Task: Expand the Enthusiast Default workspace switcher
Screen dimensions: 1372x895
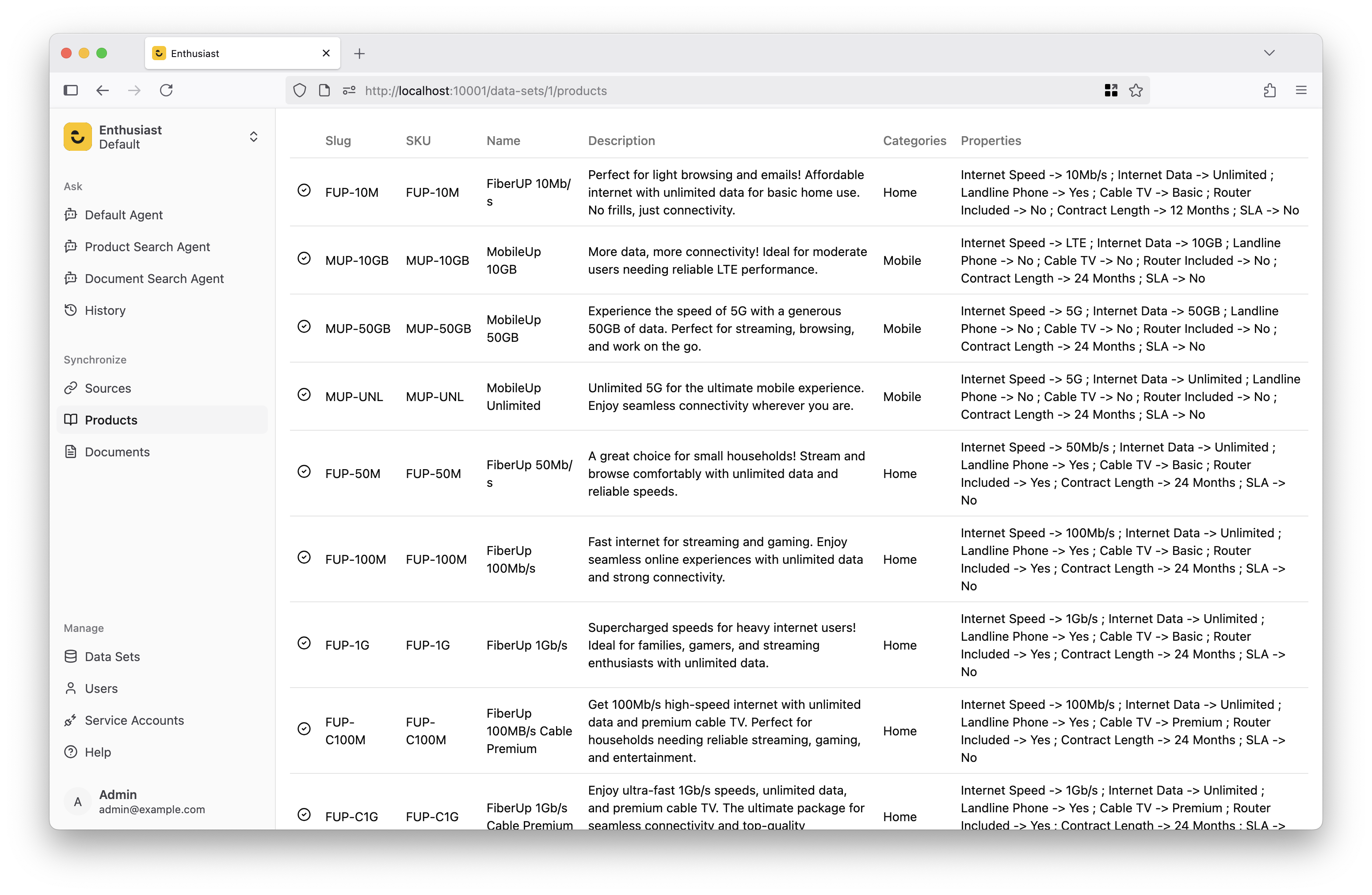Action: click(x=253, y=137)
